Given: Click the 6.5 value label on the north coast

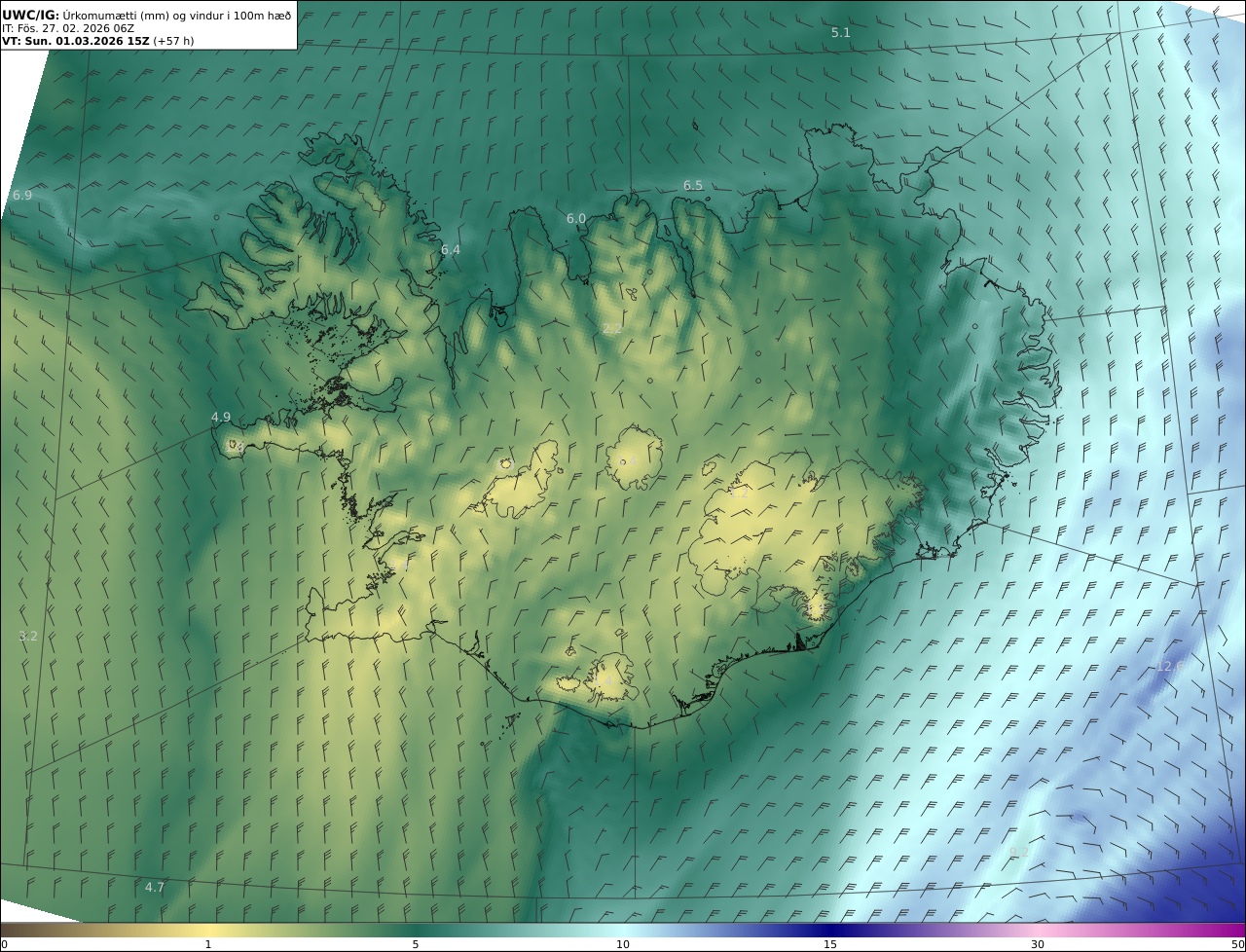Looking at the screenshot, I should point(692,185).
